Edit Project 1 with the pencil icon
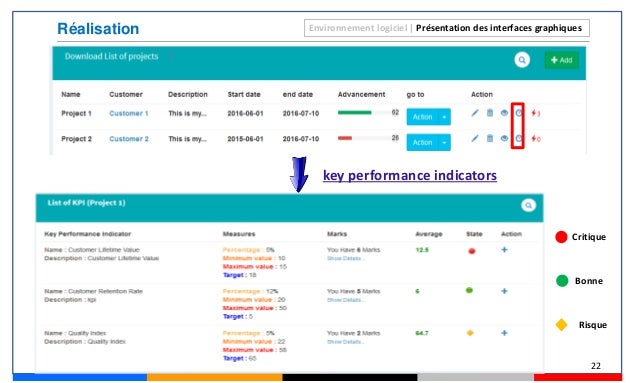This screenshot has height=383, width=638. pos(475,113)
